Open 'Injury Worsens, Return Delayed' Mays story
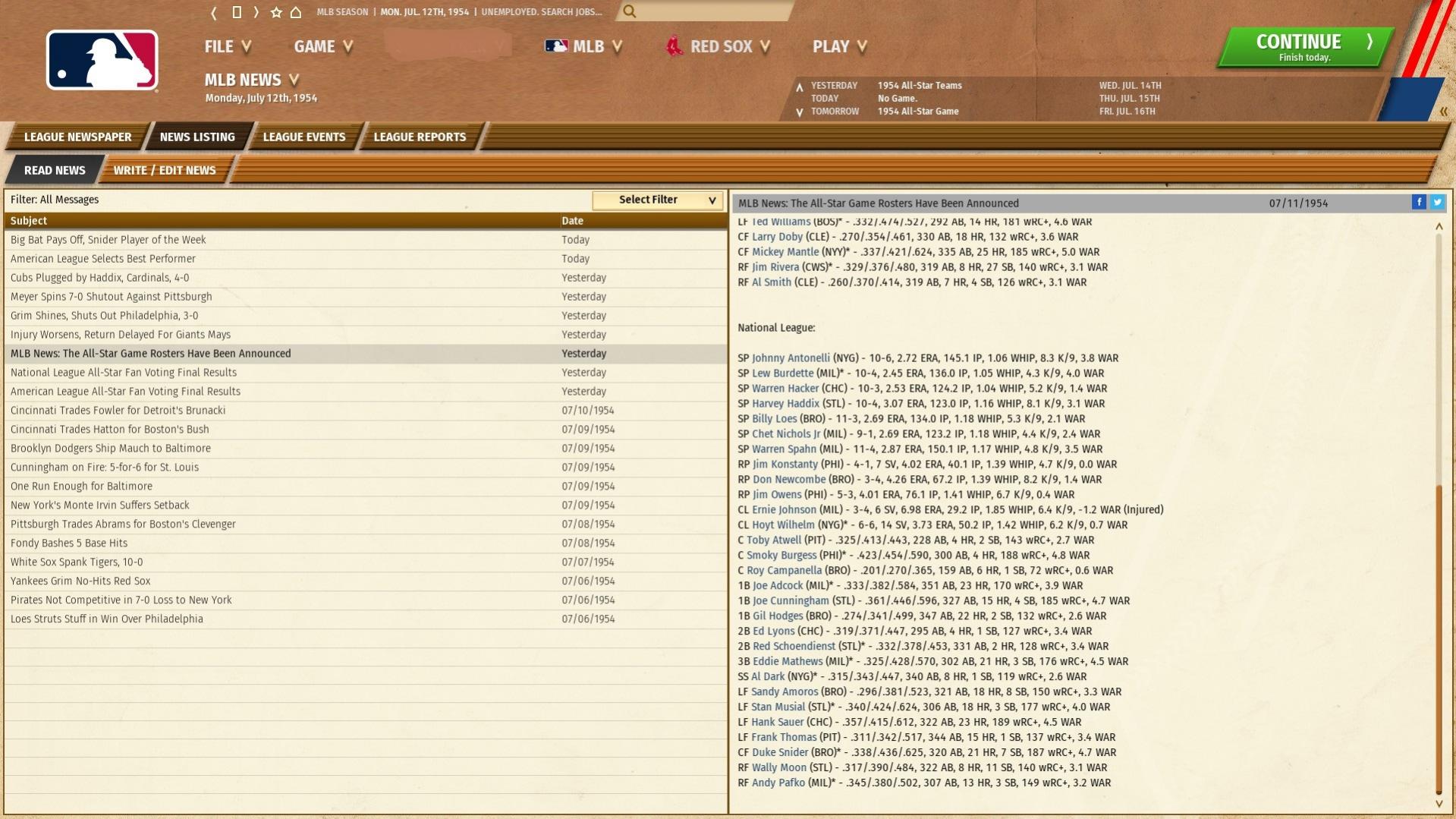Viewport: 1456px width, 819px height. (366, 335)
